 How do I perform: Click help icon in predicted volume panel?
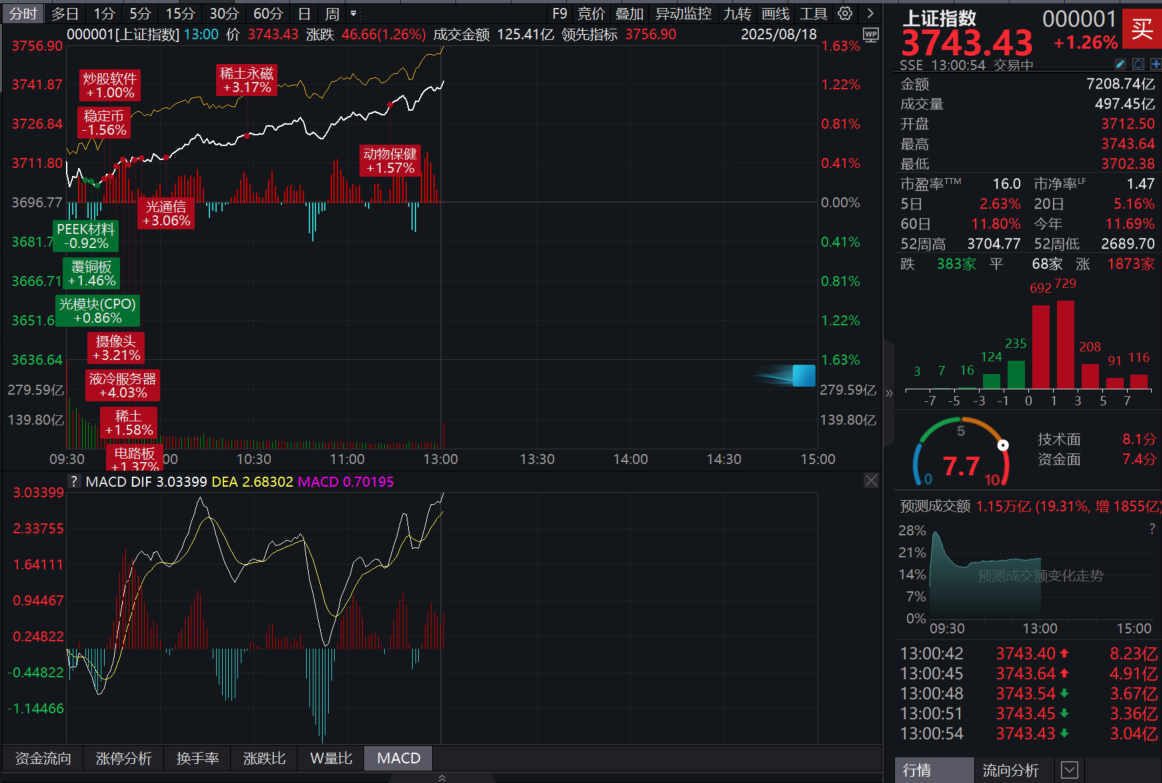point(1152,529)
